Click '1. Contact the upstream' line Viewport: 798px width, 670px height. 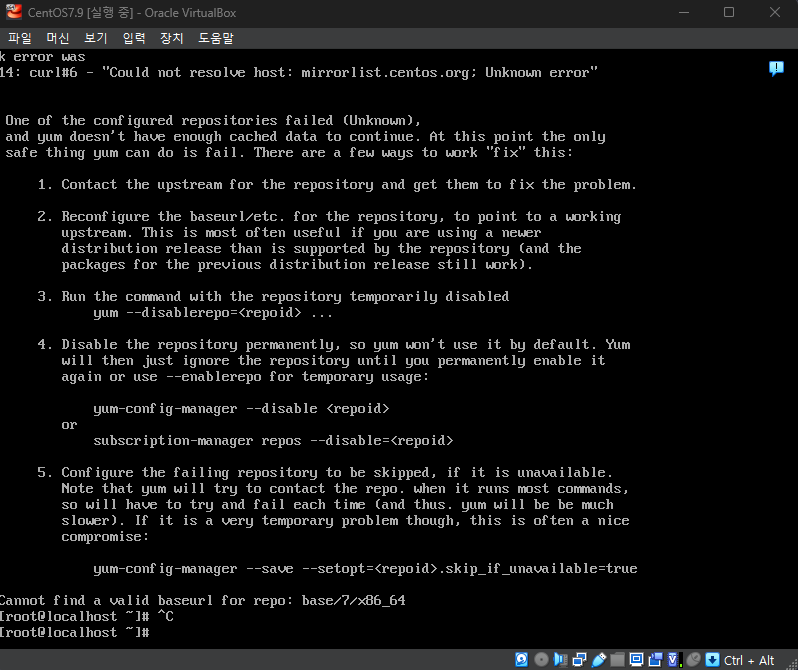pos(337,185)
